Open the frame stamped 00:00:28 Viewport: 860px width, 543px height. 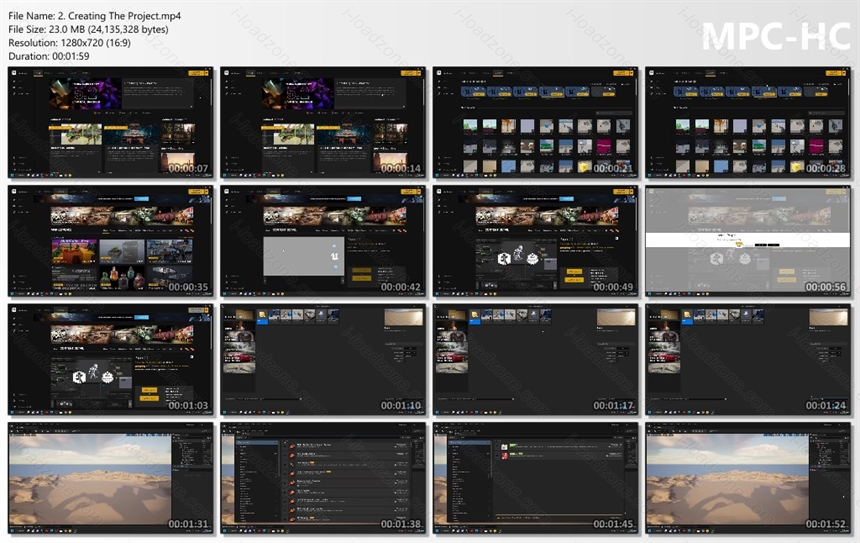coord(748,123)
